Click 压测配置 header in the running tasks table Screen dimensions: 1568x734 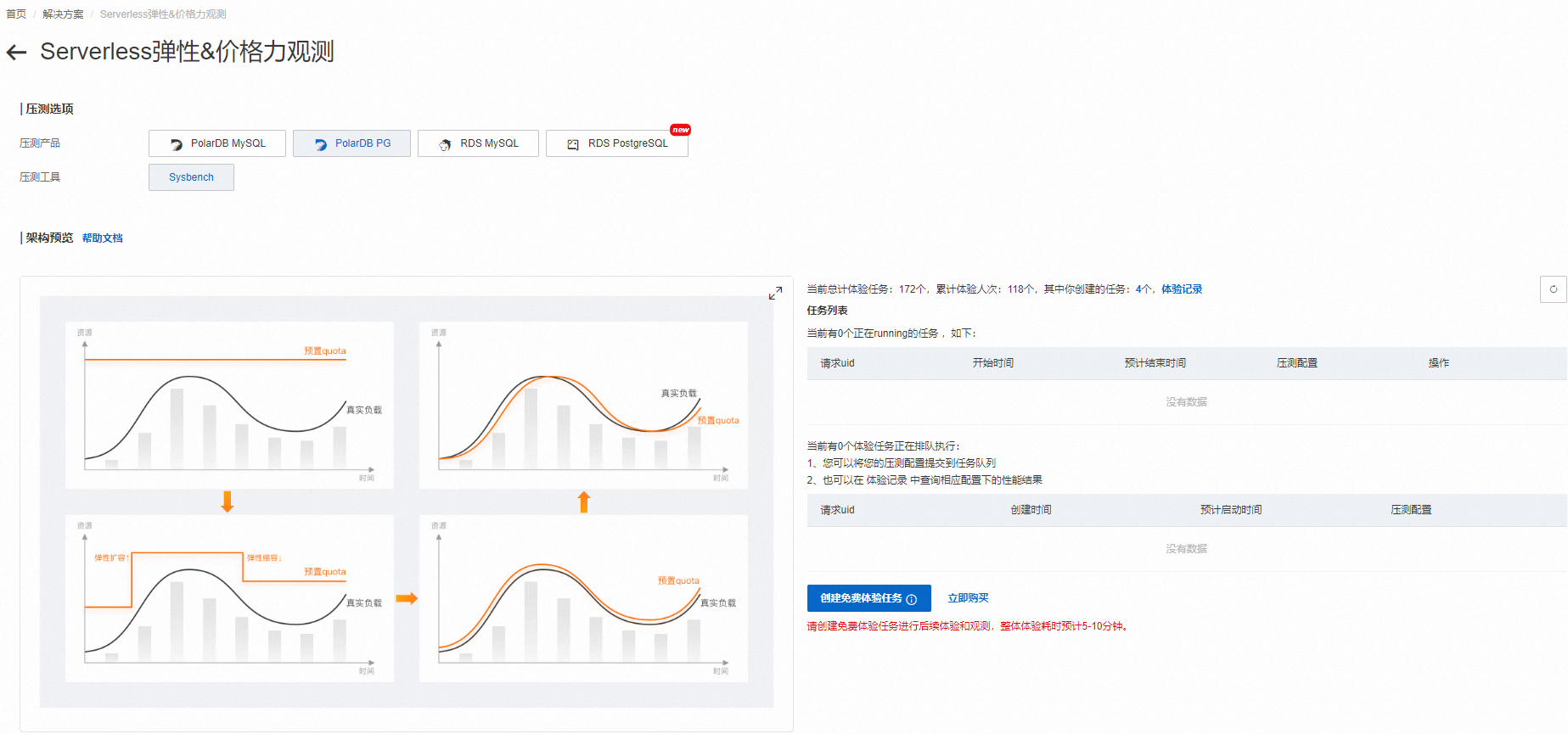(x=1297, y=363)
